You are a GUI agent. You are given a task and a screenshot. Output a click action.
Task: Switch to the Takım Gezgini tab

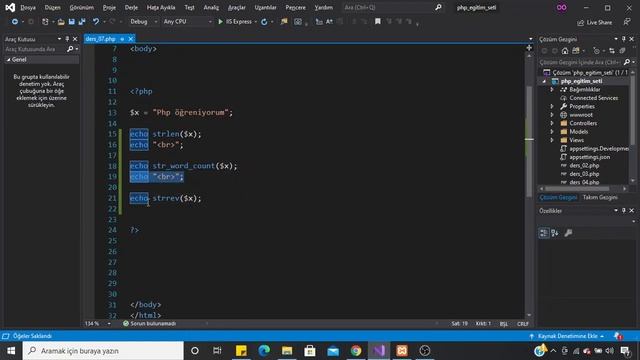(600, 197)
